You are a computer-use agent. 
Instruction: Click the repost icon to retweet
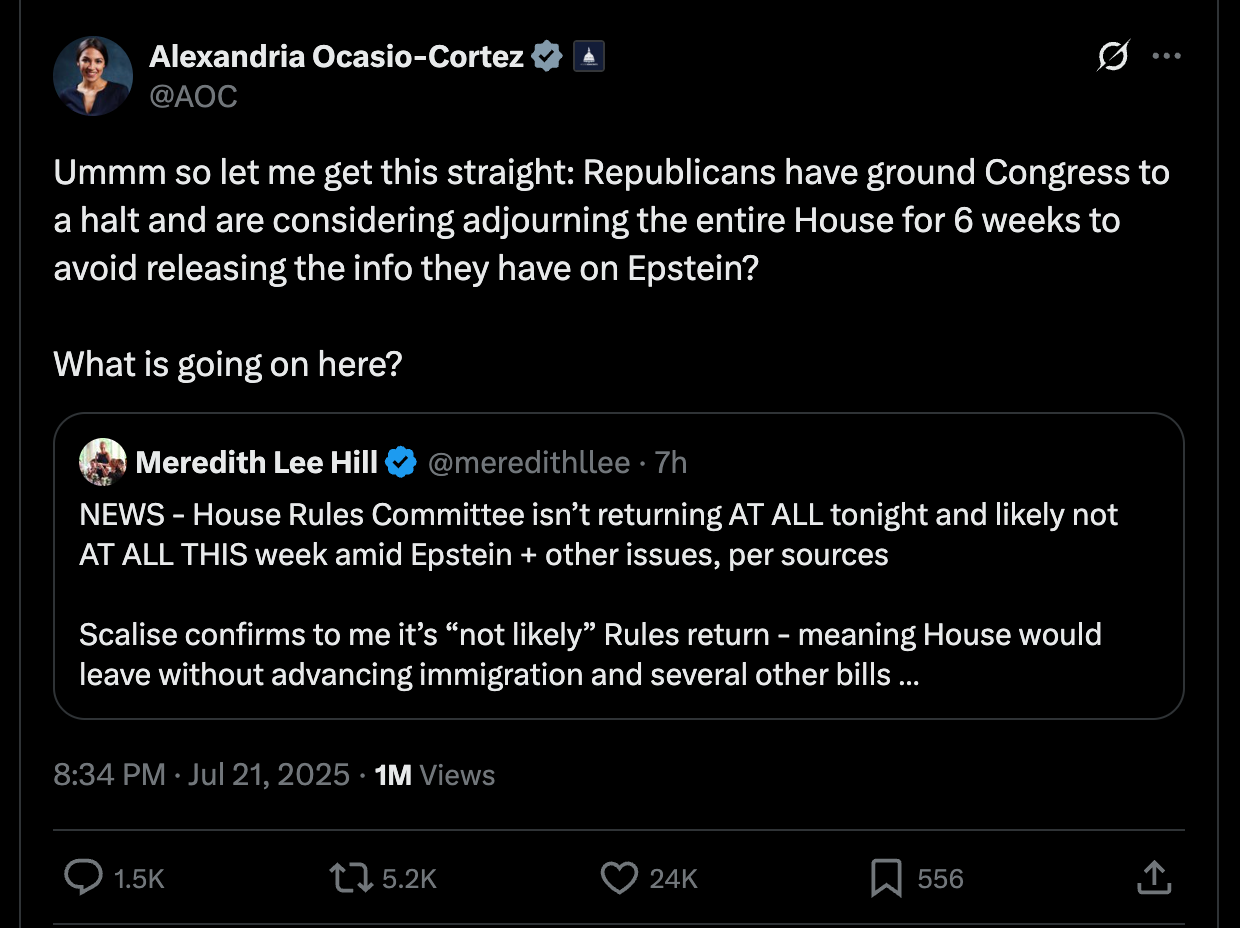(x=347, y=878)
